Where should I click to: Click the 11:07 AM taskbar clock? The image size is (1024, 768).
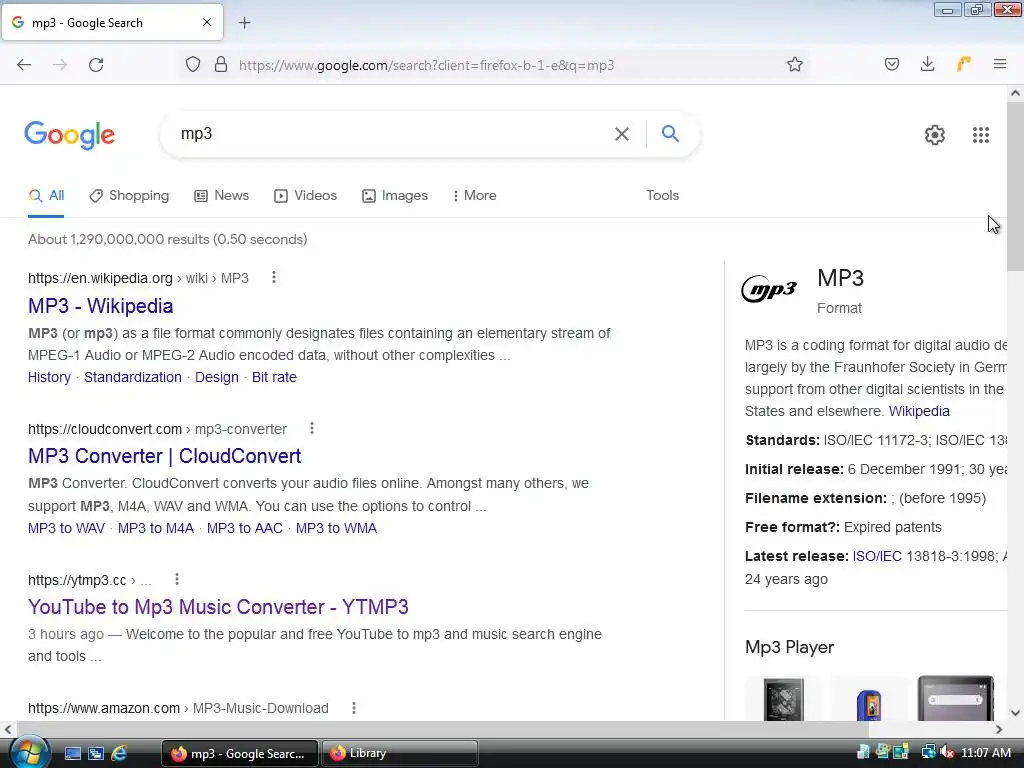pos(986,753)
